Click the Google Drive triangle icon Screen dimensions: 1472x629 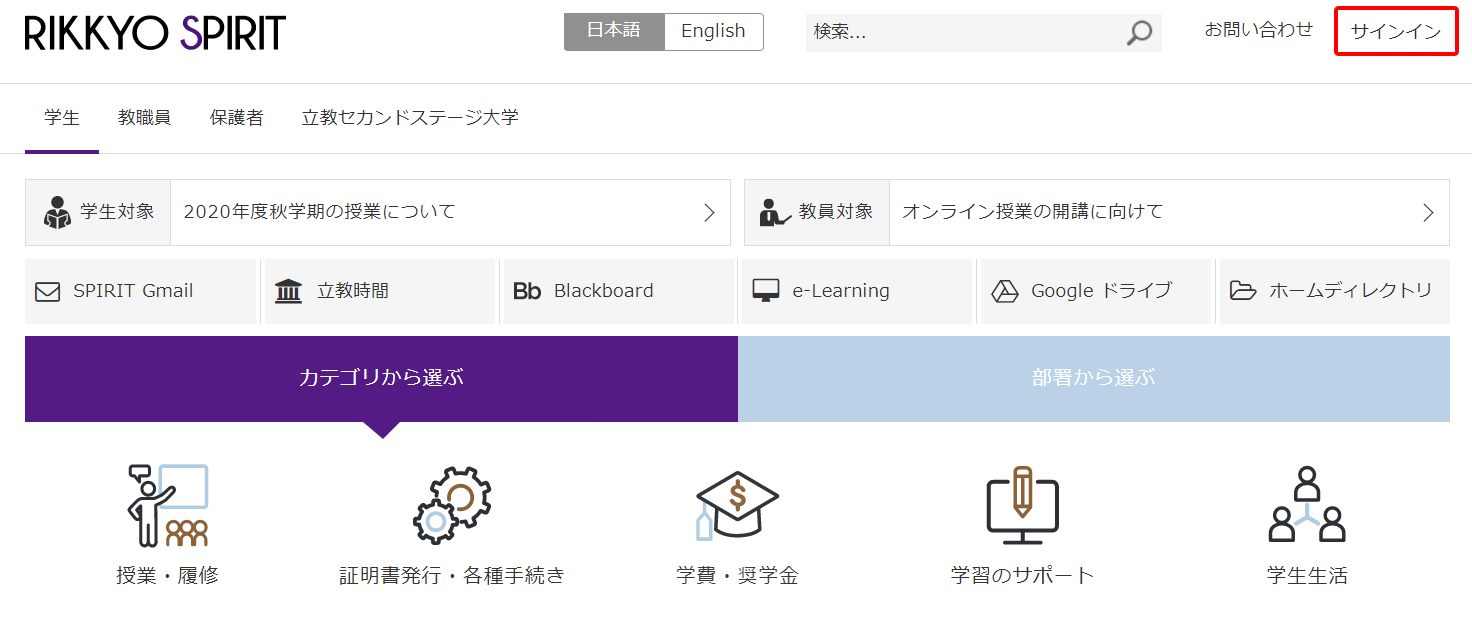click(1004, 291)
